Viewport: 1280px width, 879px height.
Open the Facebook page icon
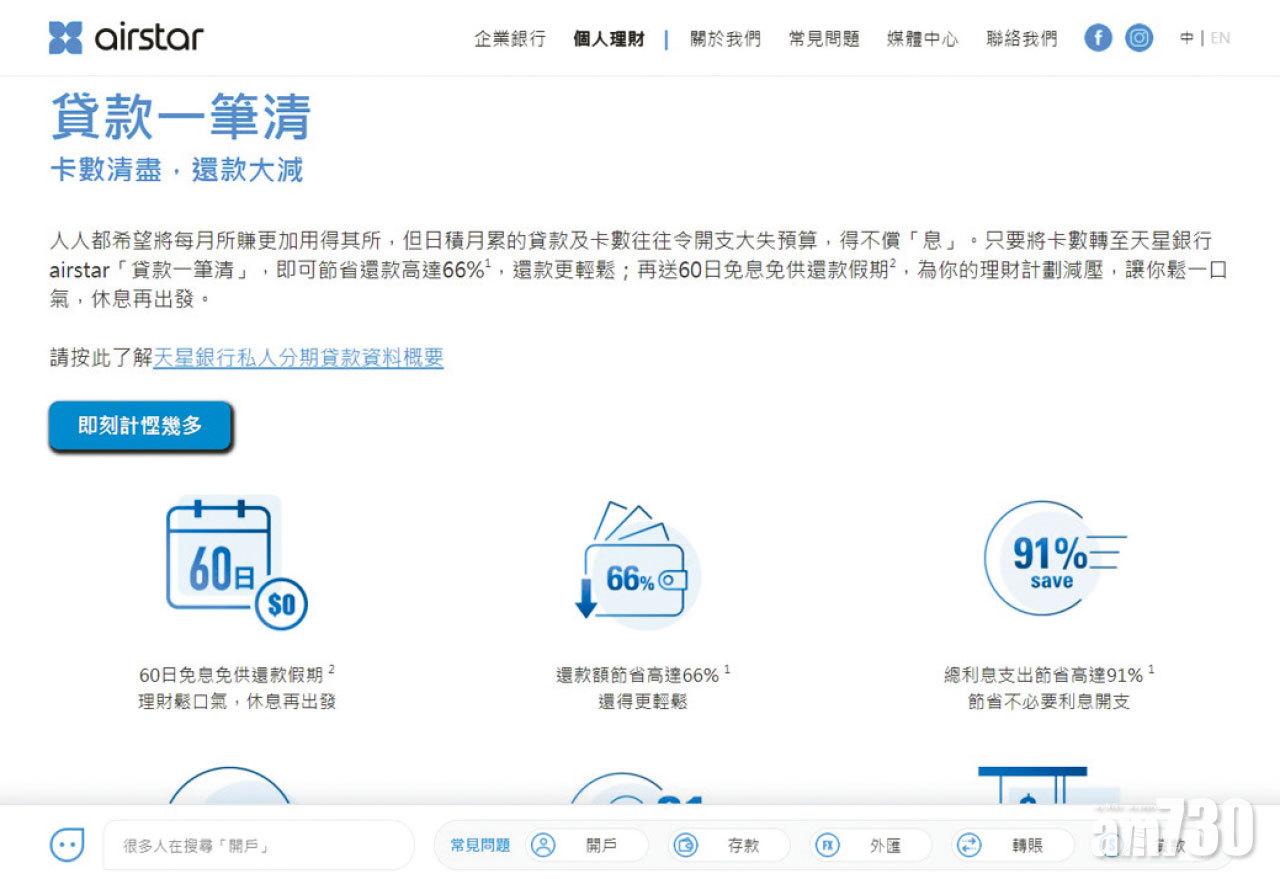pyautogui.click(x=1098, y=38)
